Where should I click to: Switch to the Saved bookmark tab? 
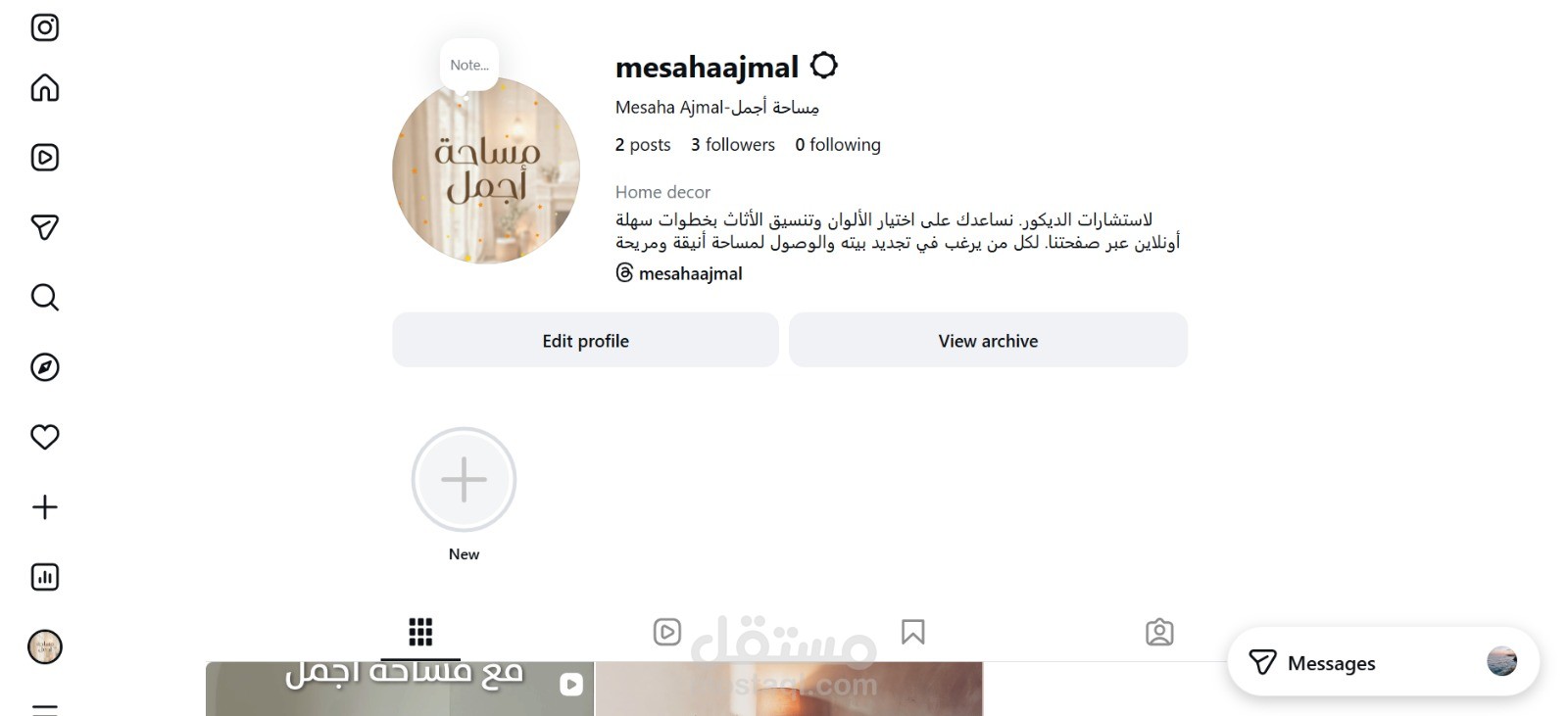913,632
